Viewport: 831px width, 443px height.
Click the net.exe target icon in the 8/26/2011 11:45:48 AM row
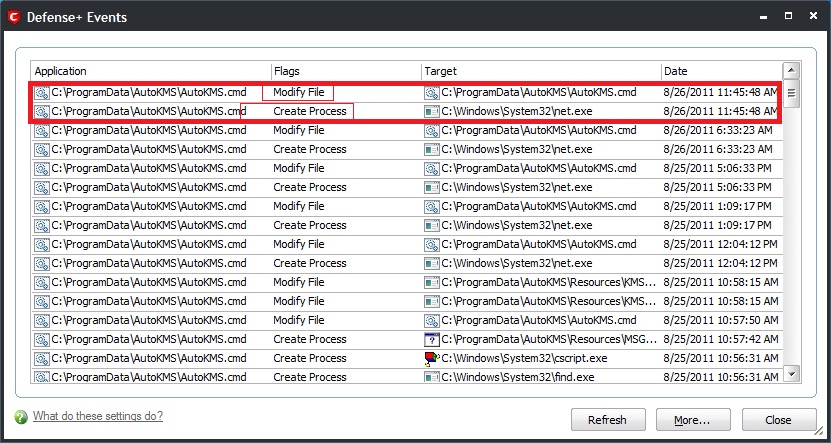click(x=432, y=112)
